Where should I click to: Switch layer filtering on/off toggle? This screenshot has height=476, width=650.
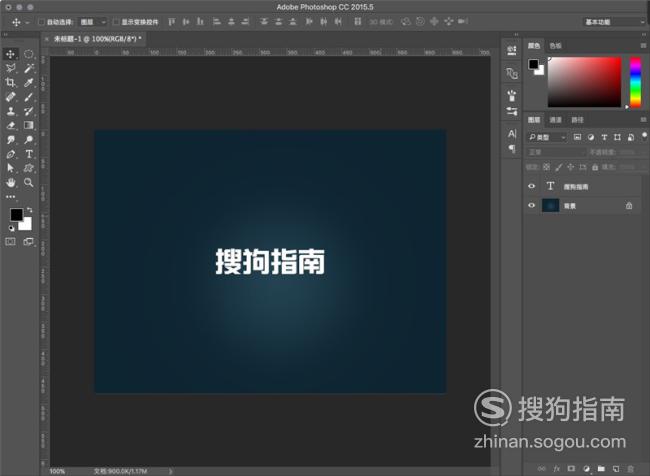click(x=644, y=136)
